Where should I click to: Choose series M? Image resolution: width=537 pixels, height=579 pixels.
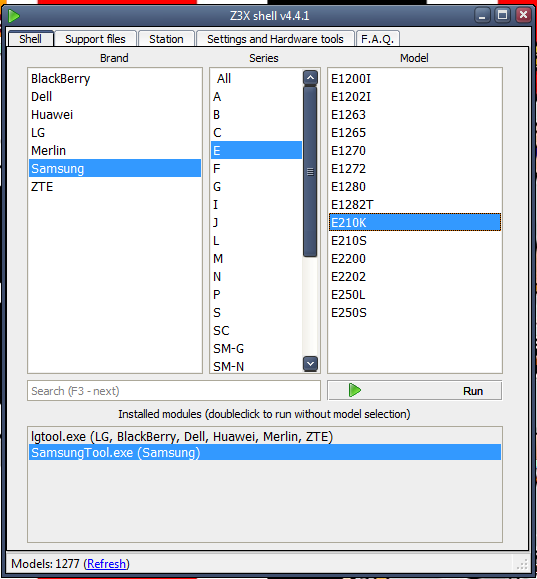(x=256, y=258)
